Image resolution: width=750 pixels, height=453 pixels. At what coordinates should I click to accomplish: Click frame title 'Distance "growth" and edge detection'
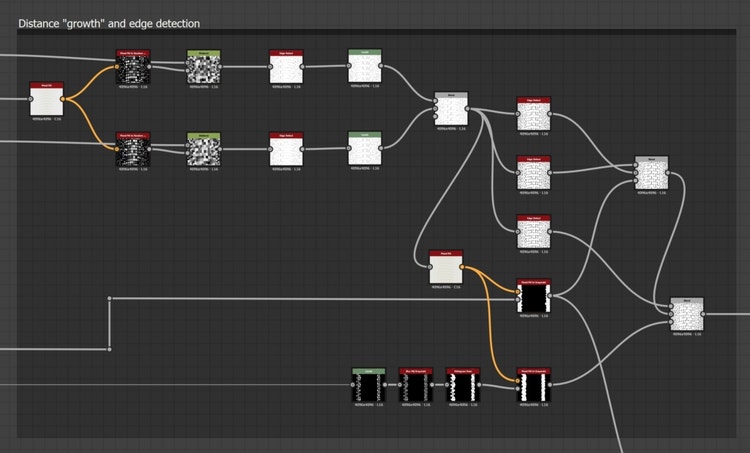(109, 23)
